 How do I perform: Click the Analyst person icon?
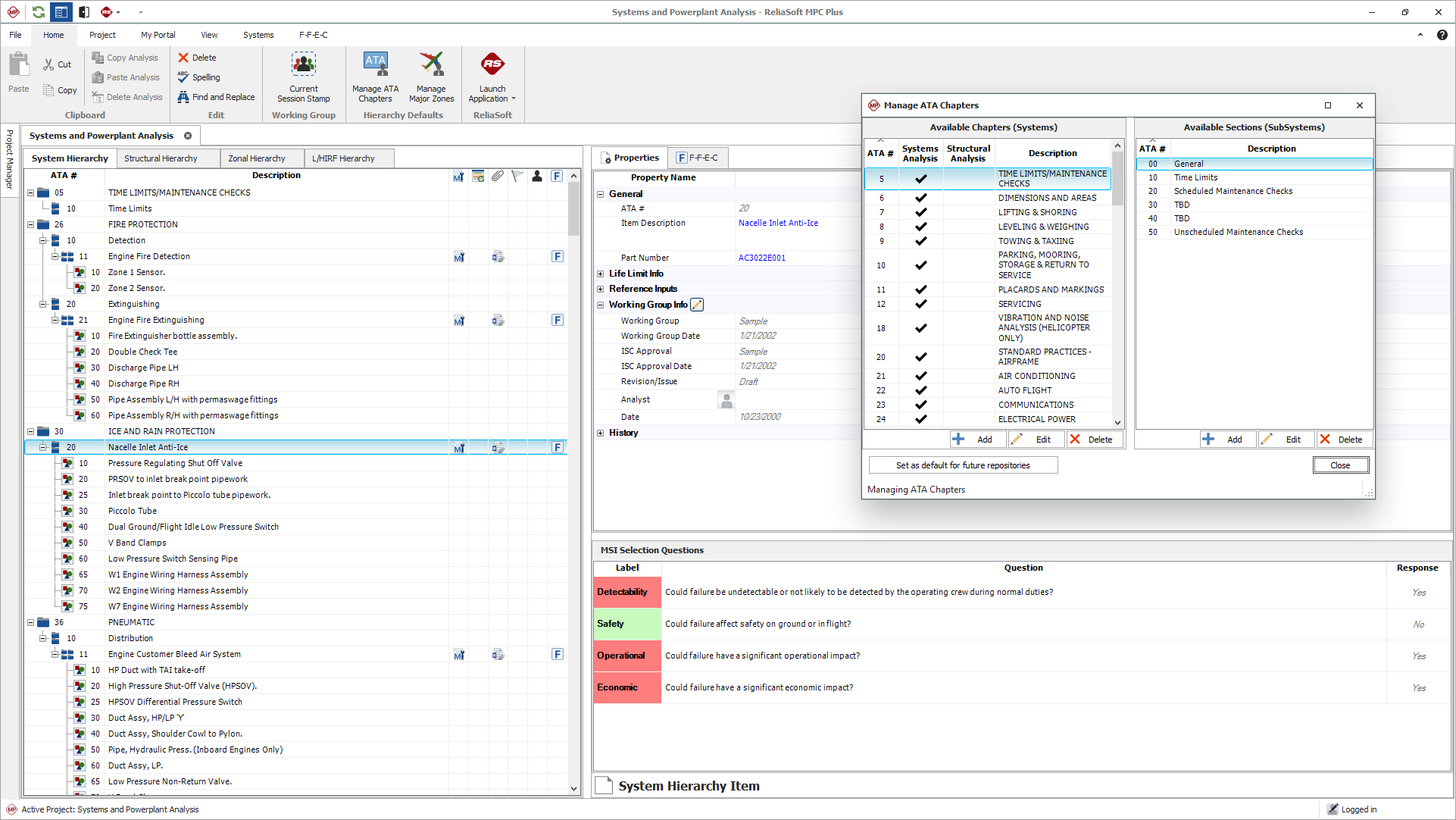click(x=725, y=399)
